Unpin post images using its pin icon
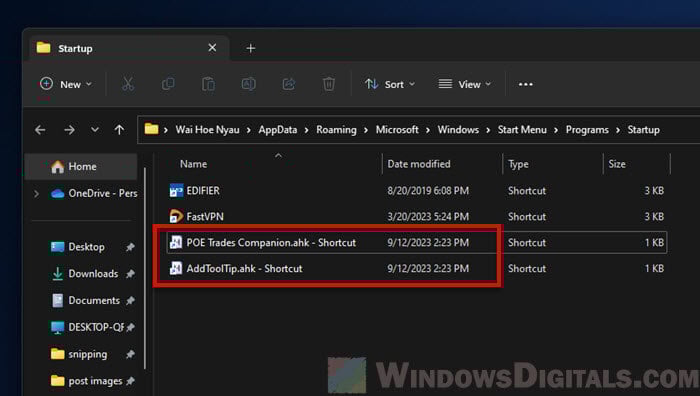Viewport: 700px width, 396px height. 130,381
